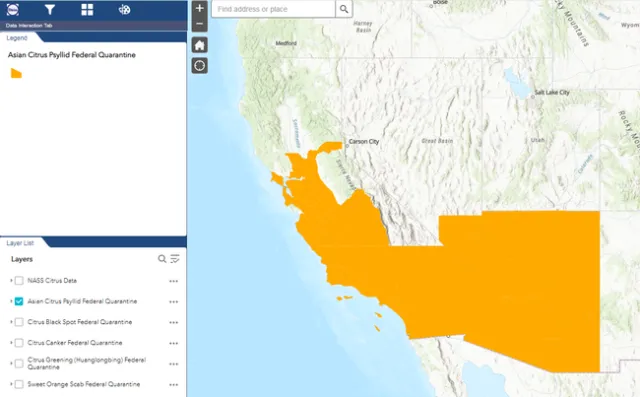
Task: Return map to home extent
Action: (x=200, y=45)
